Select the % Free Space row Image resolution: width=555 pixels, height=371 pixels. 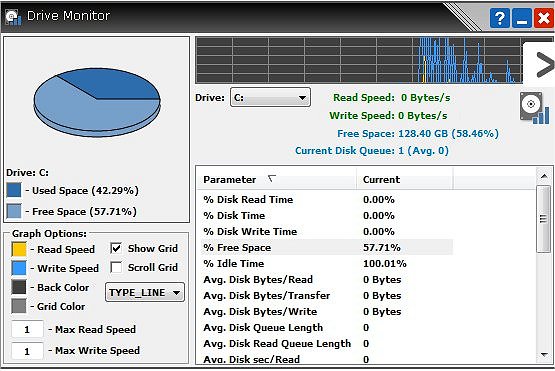327,247
